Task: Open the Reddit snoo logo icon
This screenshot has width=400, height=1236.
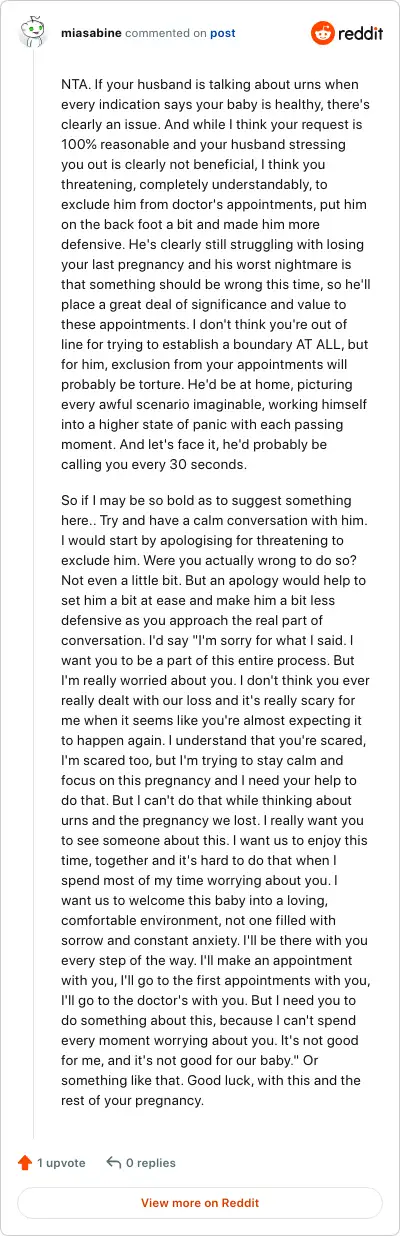Action: (x=323, y=33)
